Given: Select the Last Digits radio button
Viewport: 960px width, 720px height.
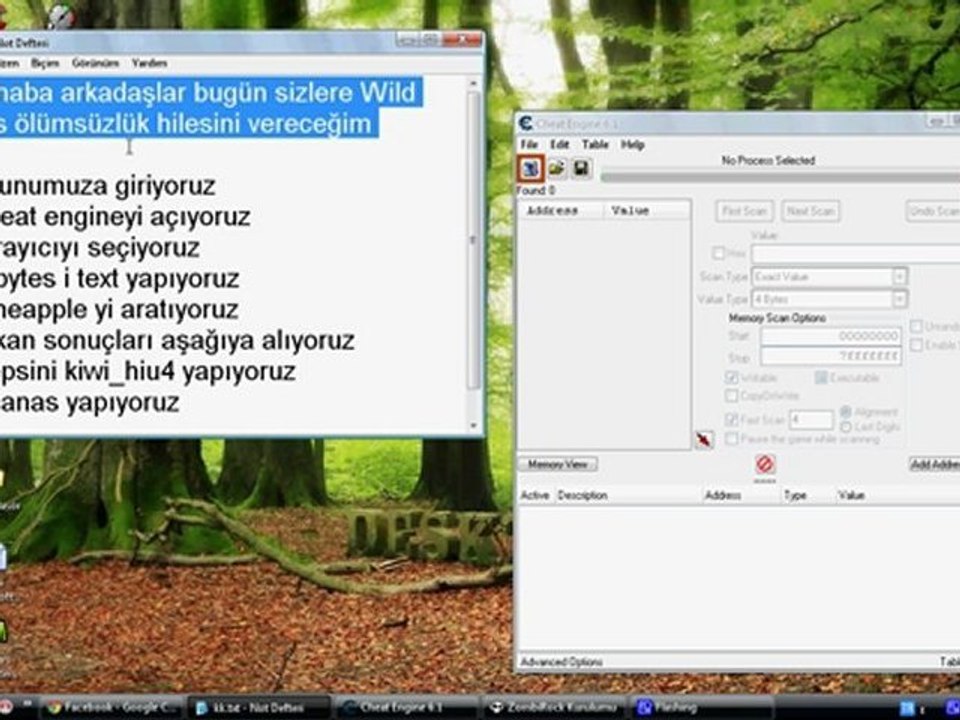Looking at the screenshot, I should coord(846,427).
